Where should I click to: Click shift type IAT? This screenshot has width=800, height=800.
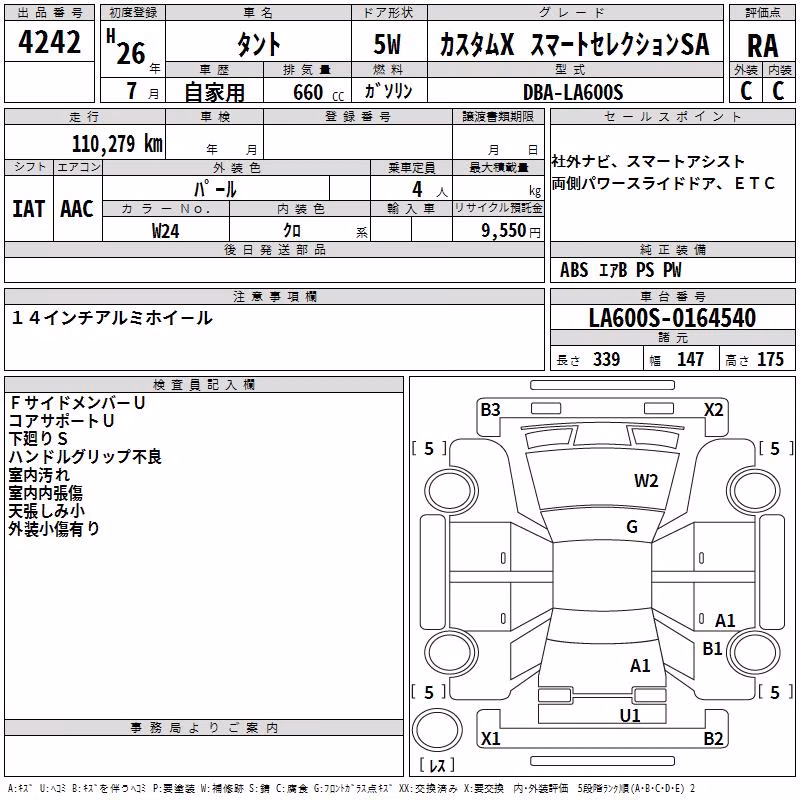point(29,209)
